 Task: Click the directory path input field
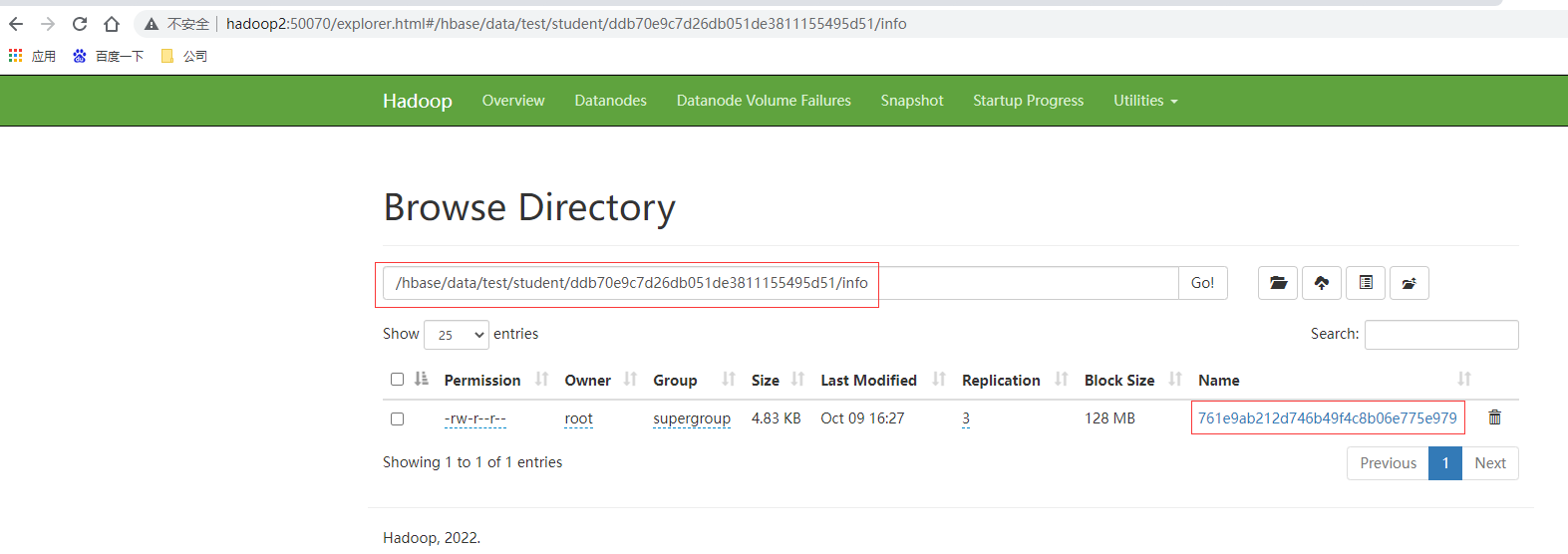pyautogui.click(x=781, y=283)
